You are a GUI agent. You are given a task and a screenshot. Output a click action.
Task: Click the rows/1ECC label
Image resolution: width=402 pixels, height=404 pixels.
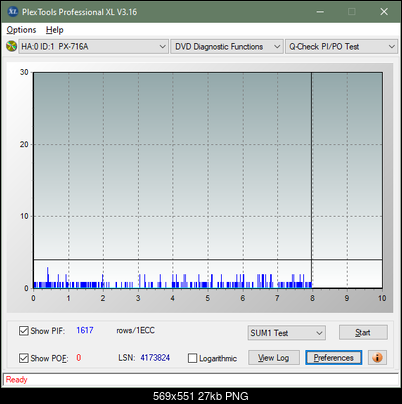click(x=135, y=330)
